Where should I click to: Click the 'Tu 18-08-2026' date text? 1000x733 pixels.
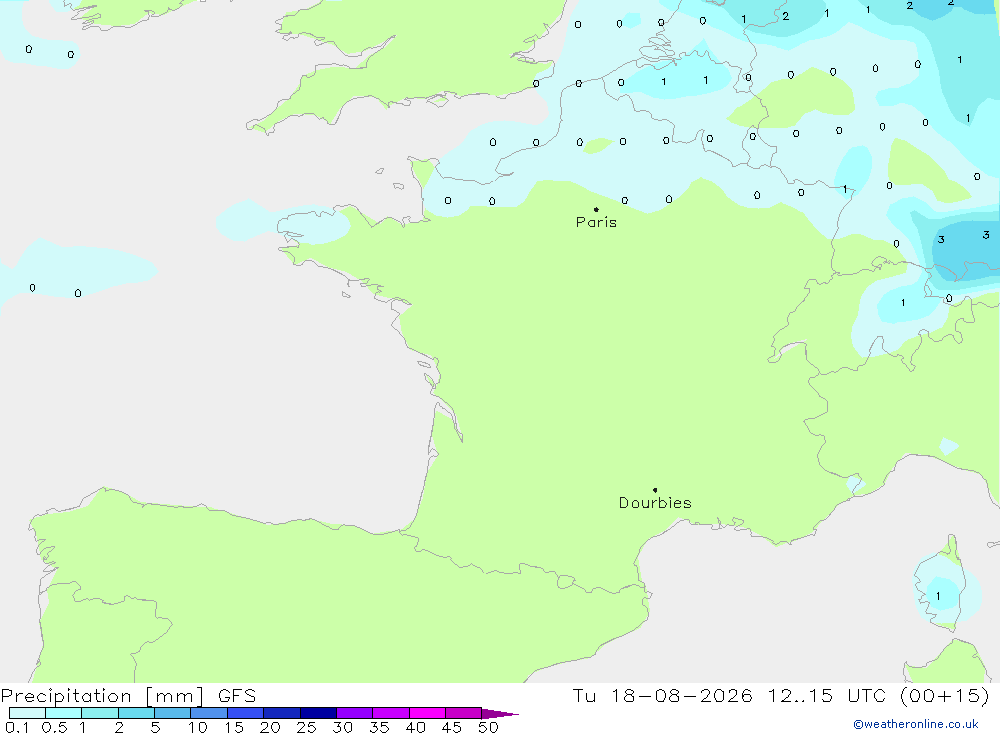(x=662, y=696)
